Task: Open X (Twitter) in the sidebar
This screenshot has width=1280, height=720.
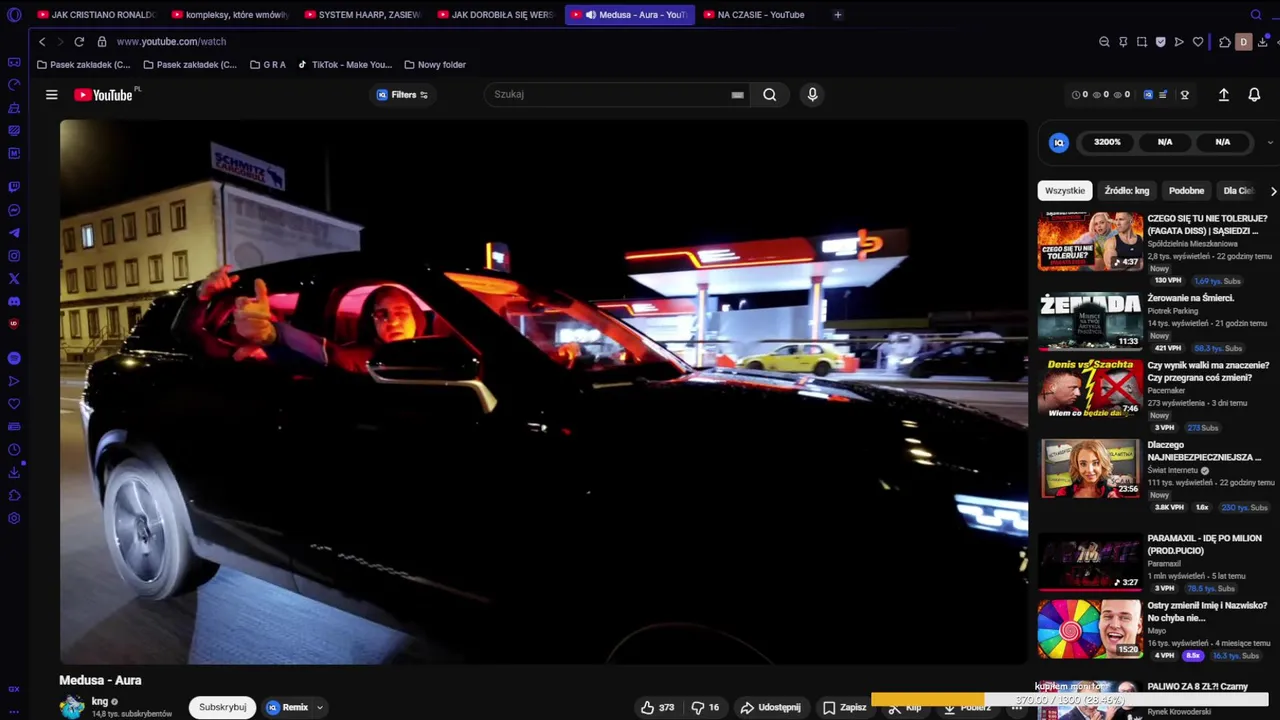Action: click(x=14, y=279)
